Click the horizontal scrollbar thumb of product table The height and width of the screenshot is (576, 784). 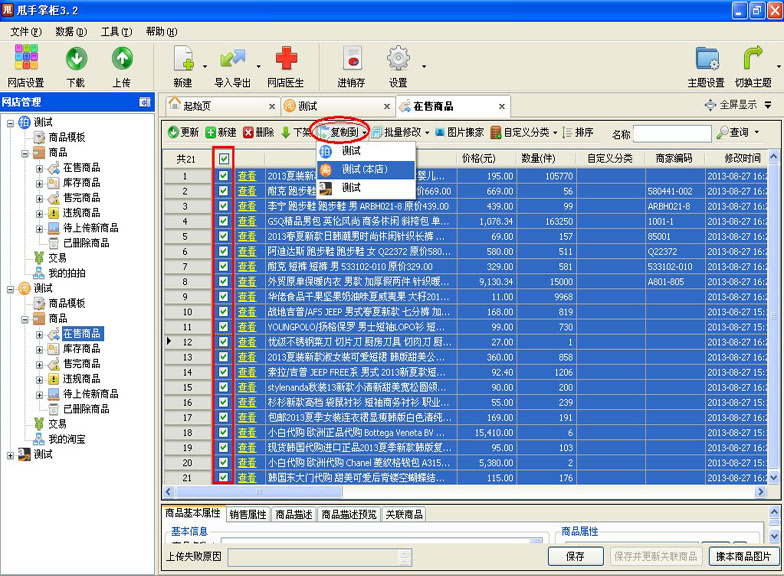258,492
